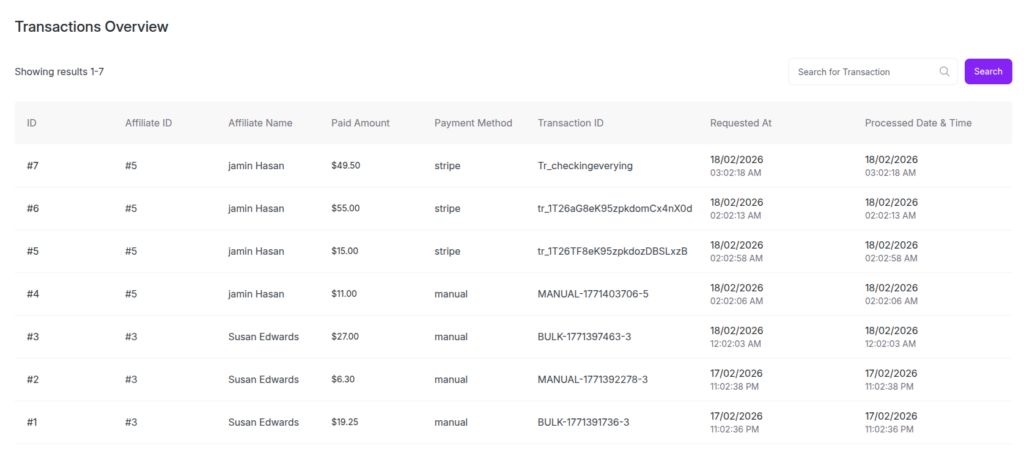Viewport: 1024px width, 452px height.
Task: Click the $6.30 paid amount
Action: (342, 380)
